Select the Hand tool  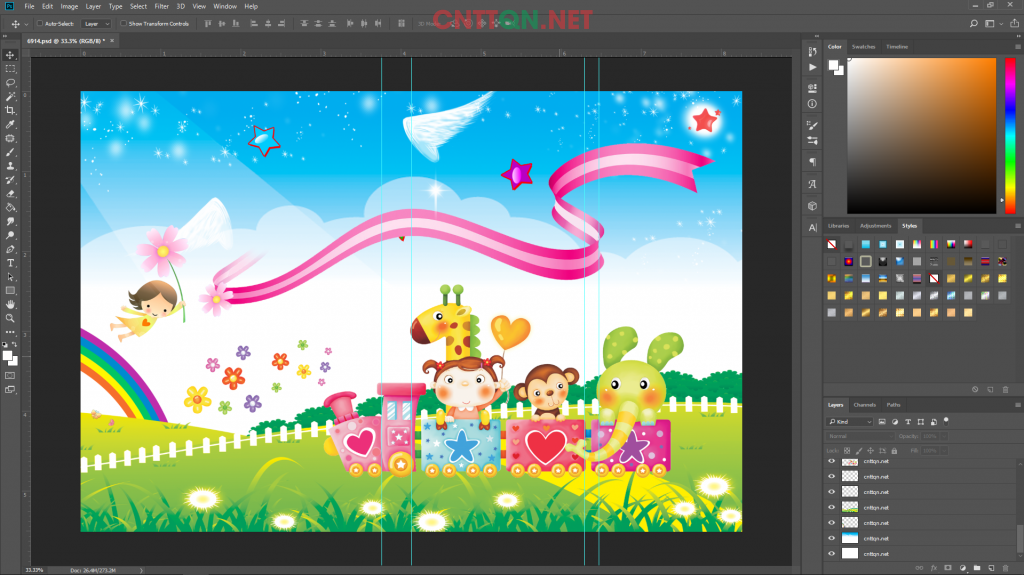(10, 304)
